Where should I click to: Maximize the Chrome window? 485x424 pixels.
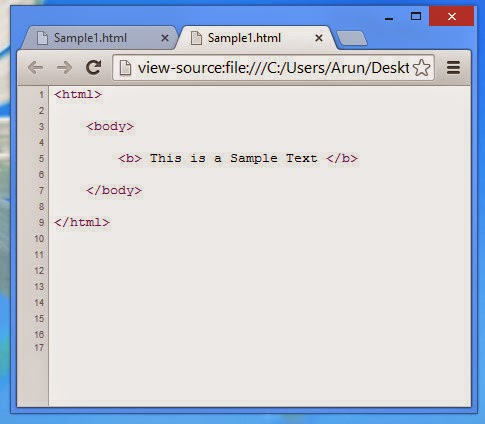click(416, 16)
